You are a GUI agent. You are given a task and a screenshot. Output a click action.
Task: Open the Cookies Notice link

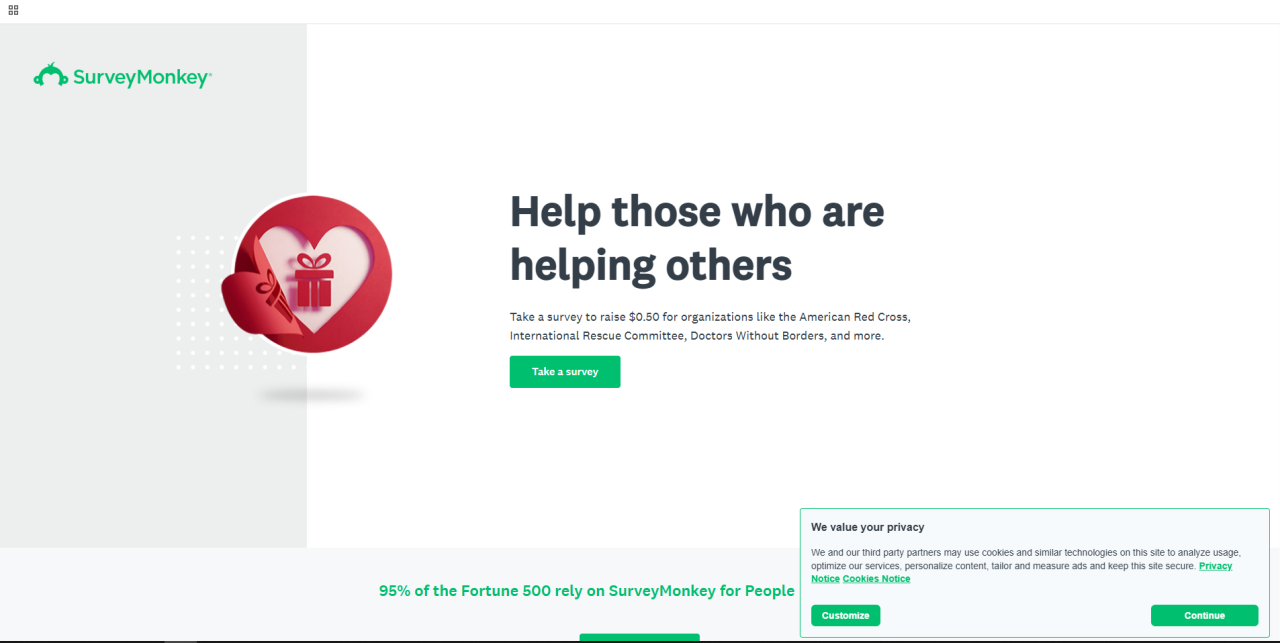point(876,579)
